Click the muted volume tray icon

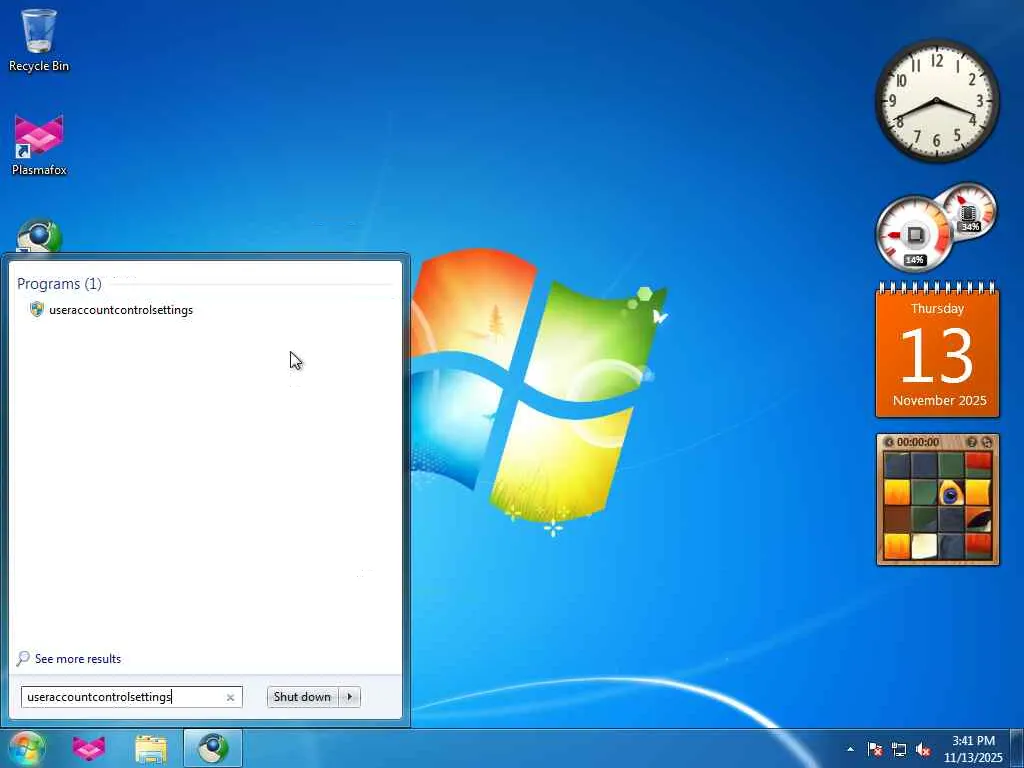923,749
